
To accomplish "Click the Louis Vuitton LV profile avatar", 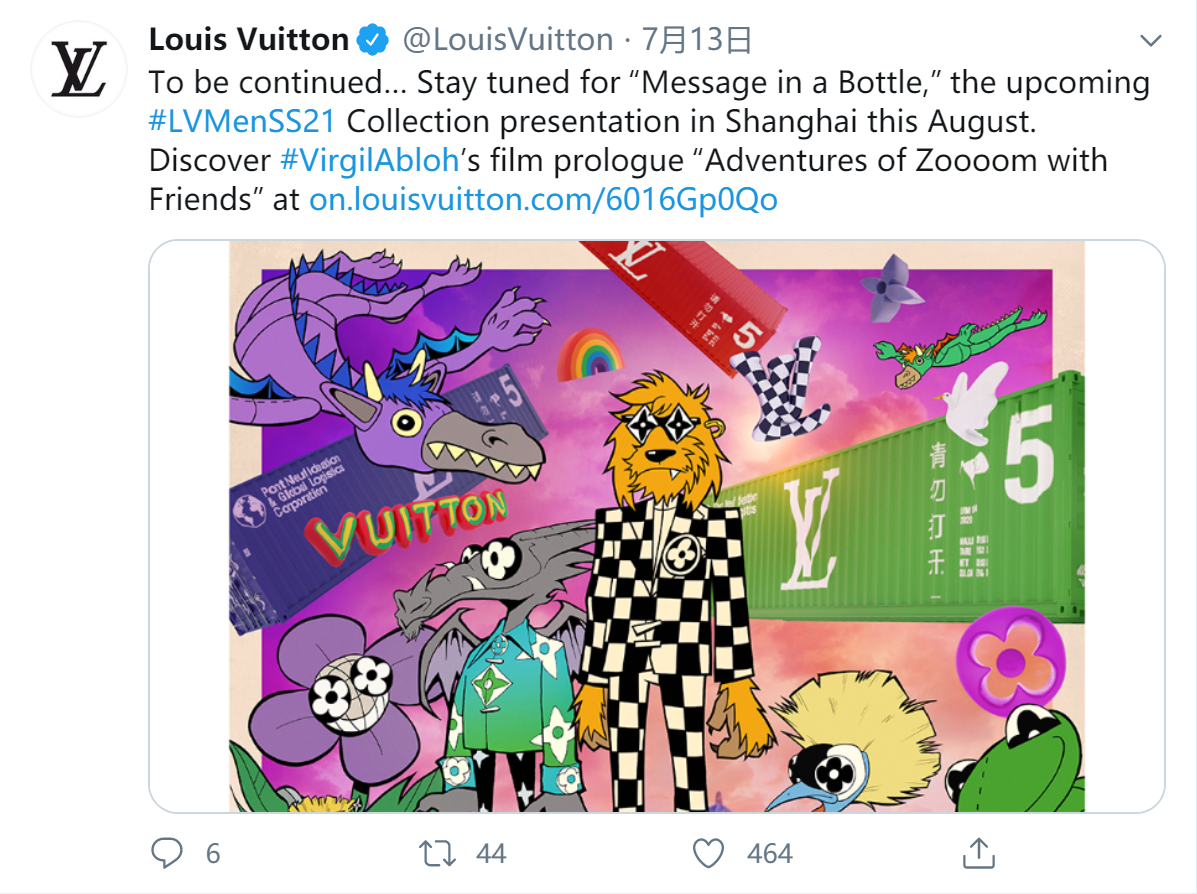I will point(79,69).
